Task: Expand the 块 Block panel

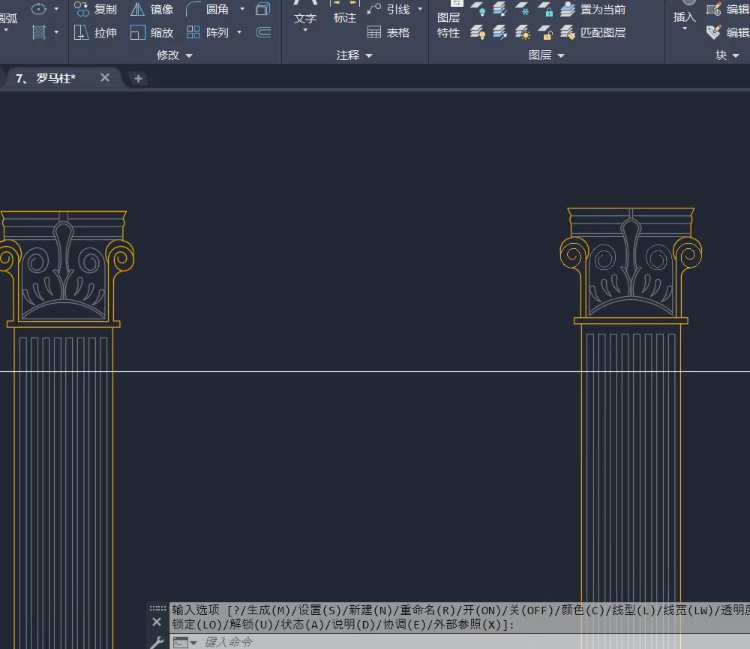Action: tap(727, 55)
